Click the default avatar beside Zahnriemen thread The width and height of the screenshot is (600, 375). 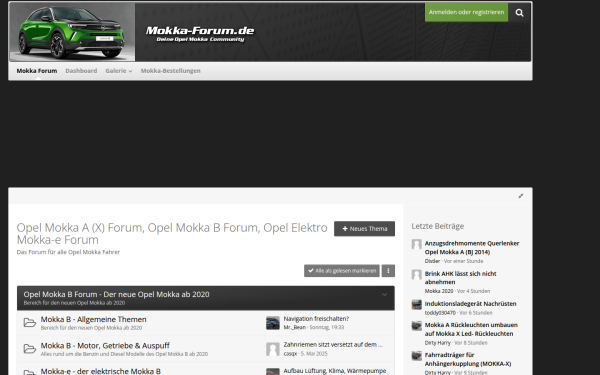click(x=273, y=349)
